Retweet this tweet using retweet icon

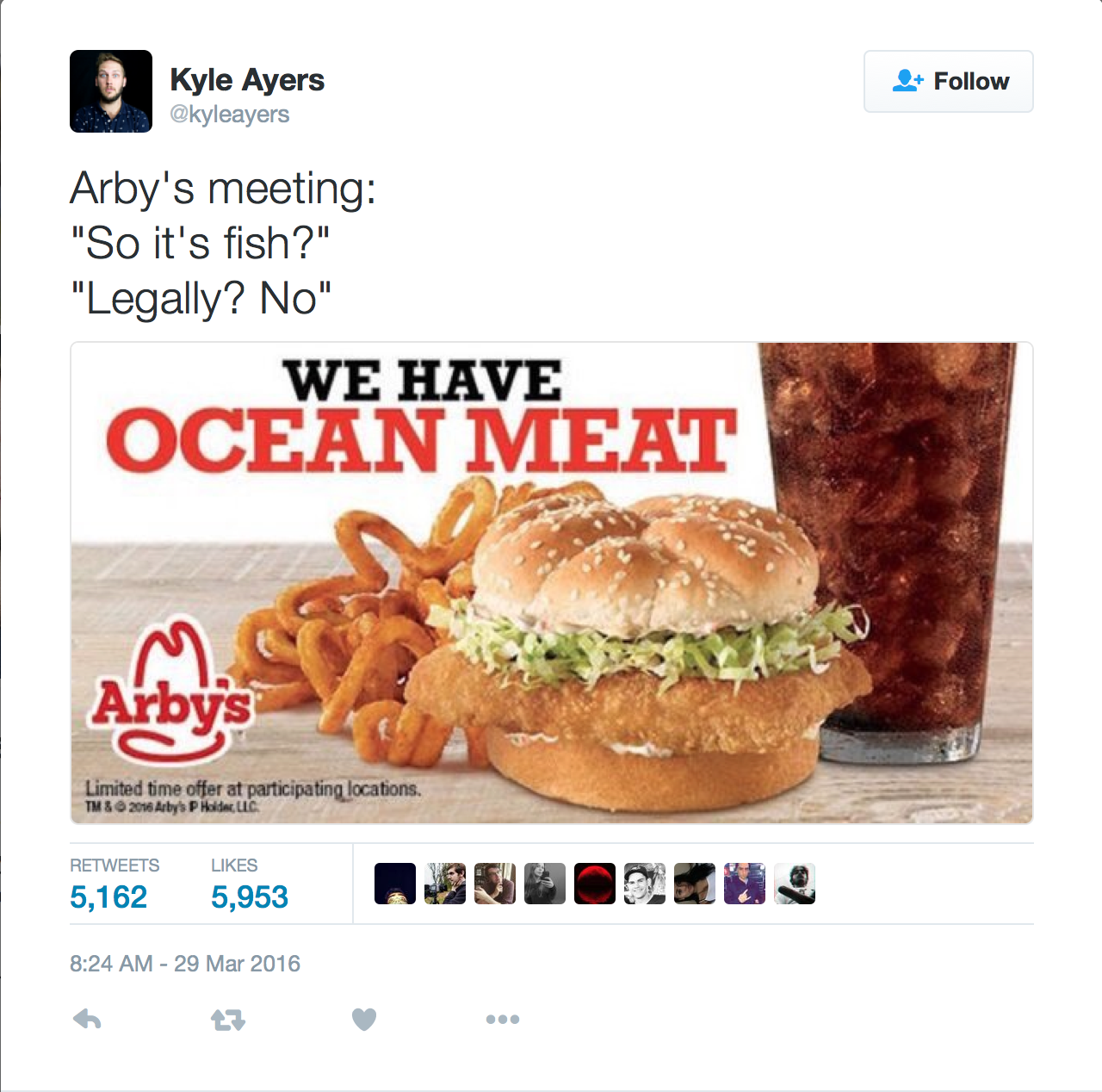[x=228, y=1021]
